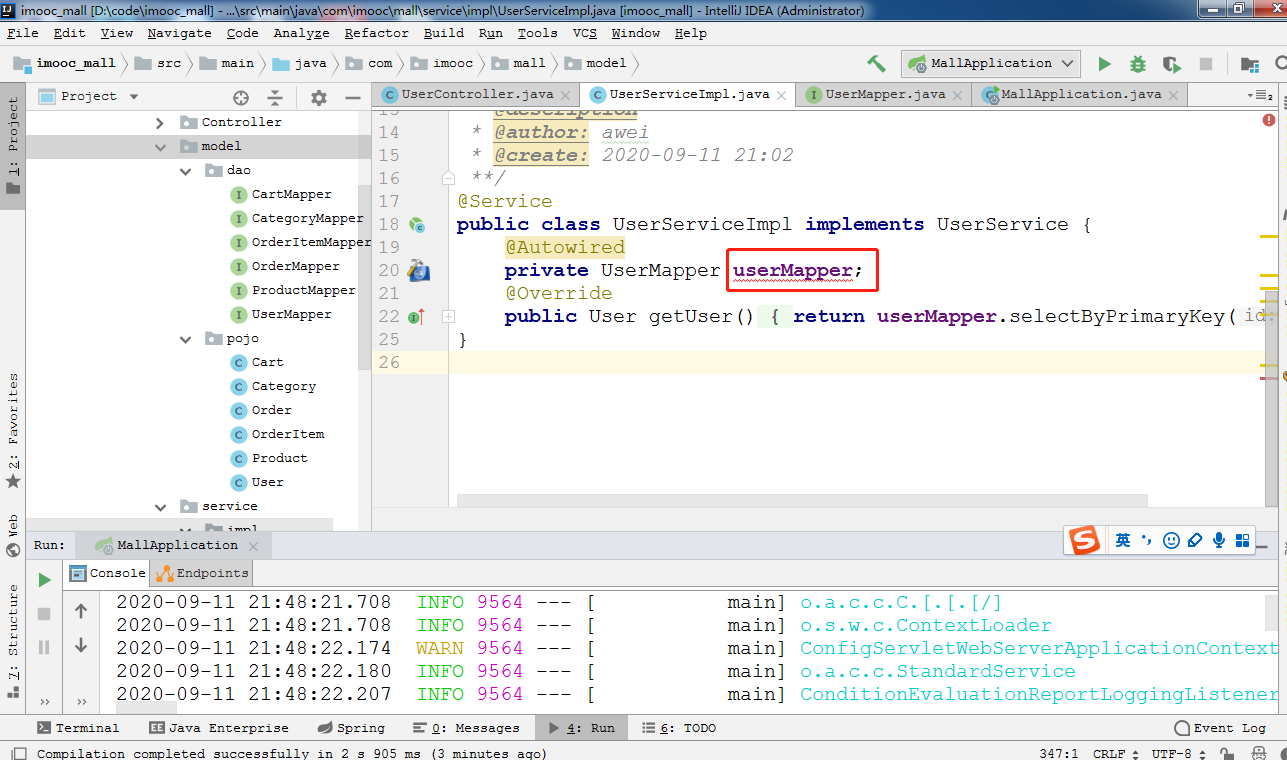
Task: Collapse the pojo folder
Action: (x=185, y=338)
